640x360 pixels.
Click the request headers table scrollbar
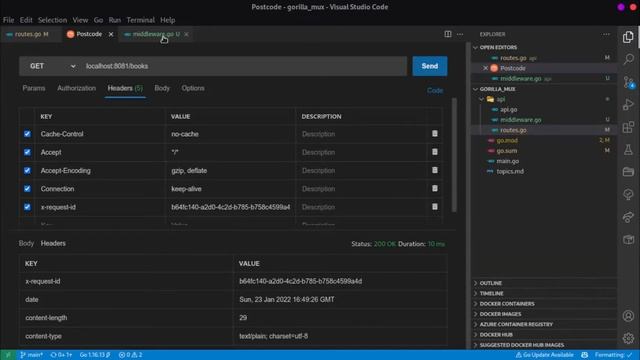pyautogui.click(x=454, y=155)
